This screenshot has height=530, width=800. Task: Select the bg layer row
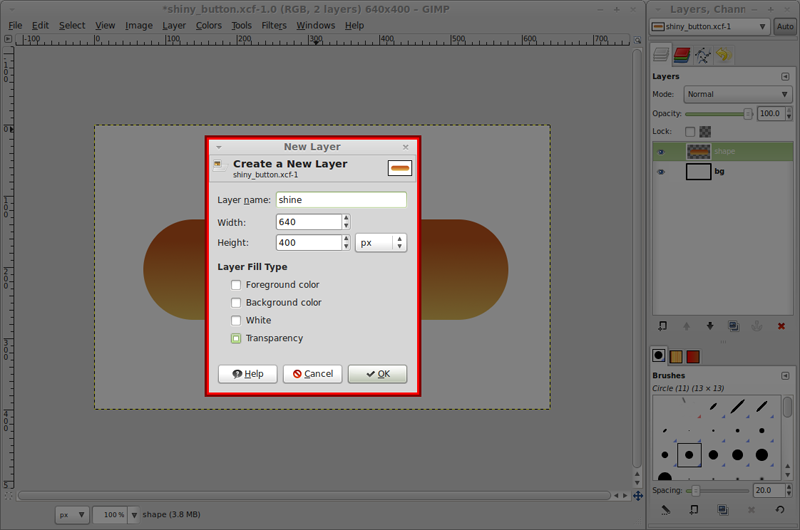[722, 171]
